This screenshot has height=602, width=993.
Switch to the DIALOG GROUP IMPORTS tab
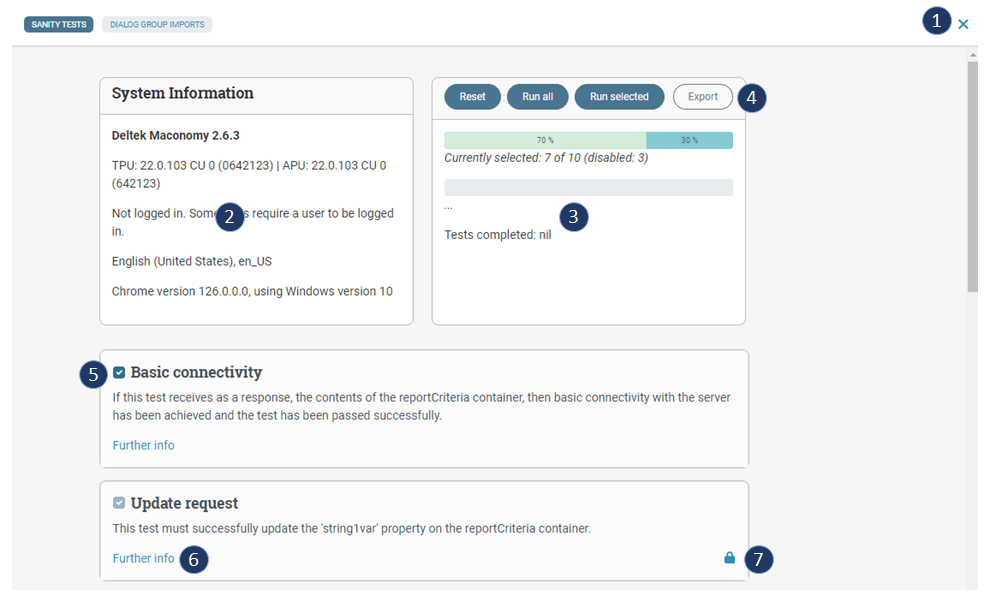click(156, 23)
